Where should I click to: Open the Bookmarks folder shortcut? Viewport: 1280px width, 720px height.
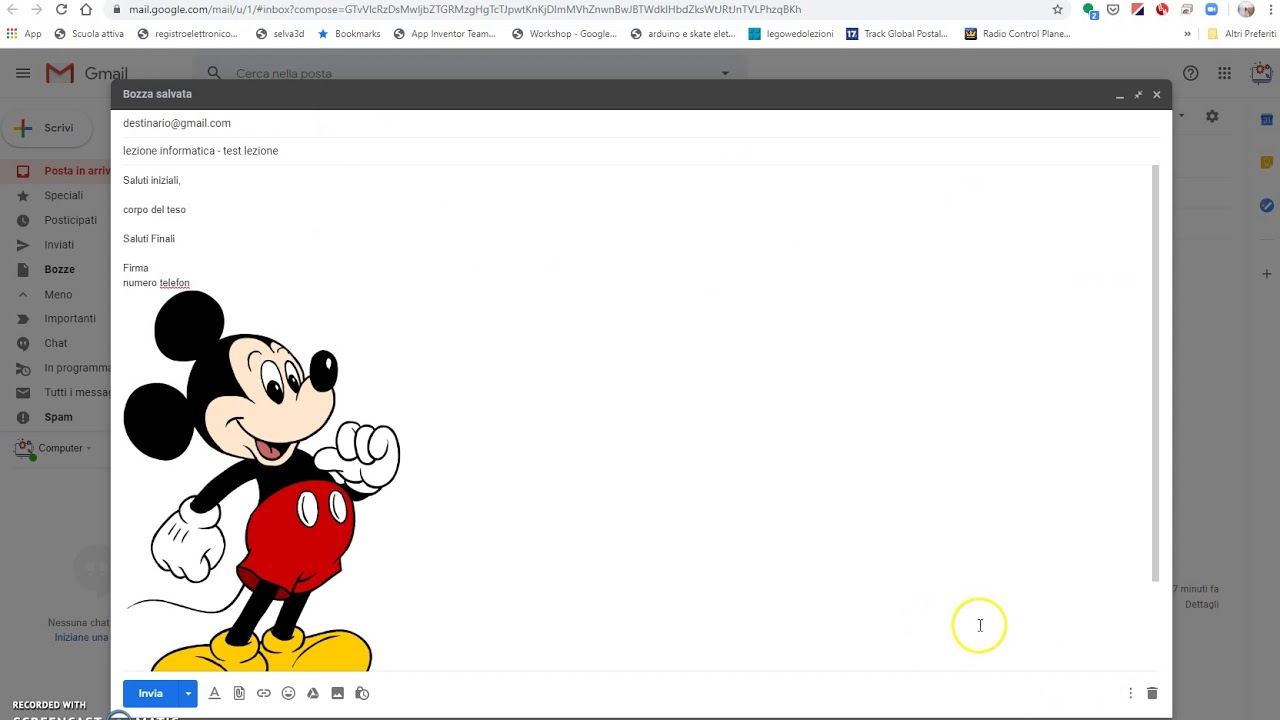click(349, 33)
